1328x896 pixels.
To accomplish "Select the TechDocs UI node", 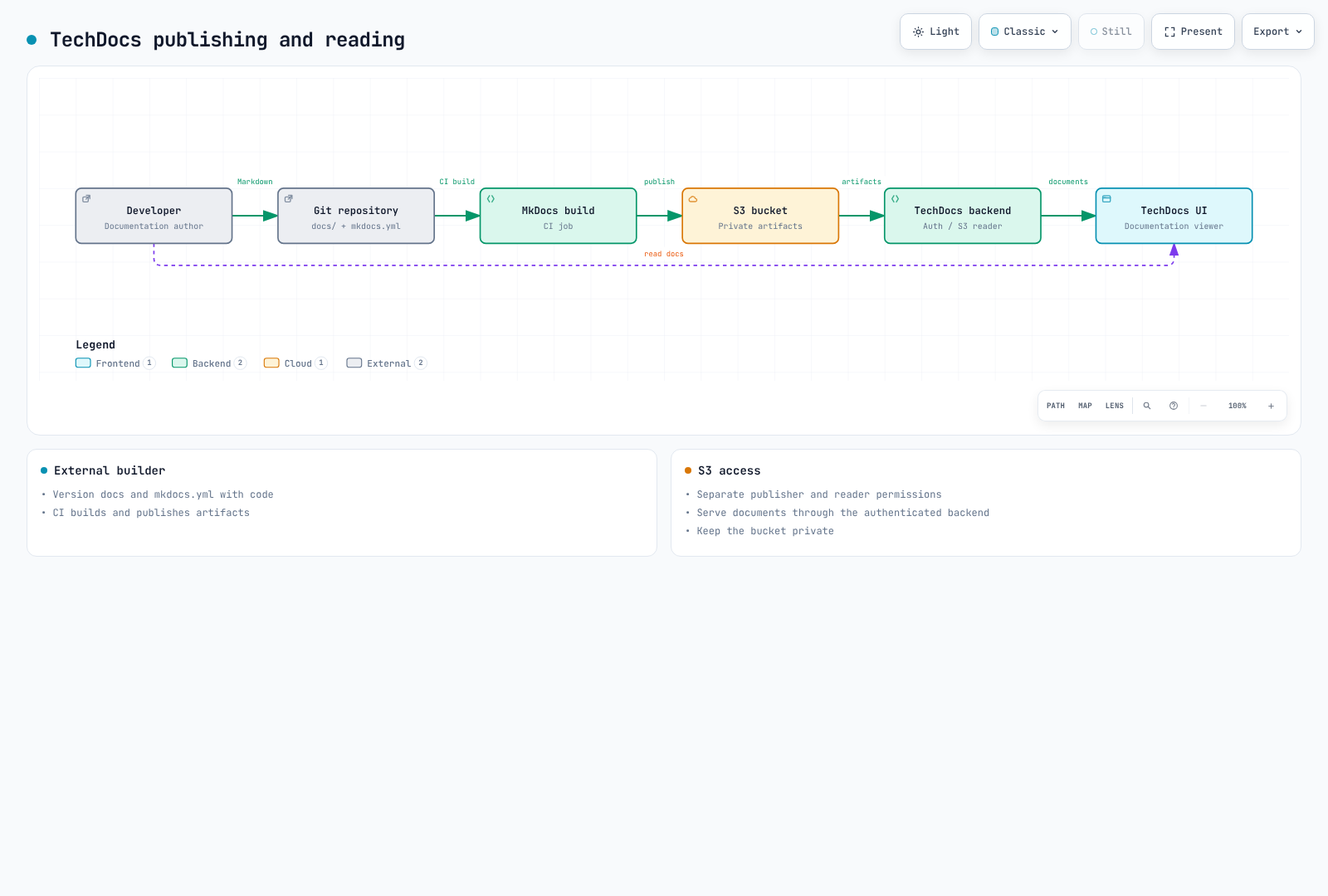I will coord(1174,216).
